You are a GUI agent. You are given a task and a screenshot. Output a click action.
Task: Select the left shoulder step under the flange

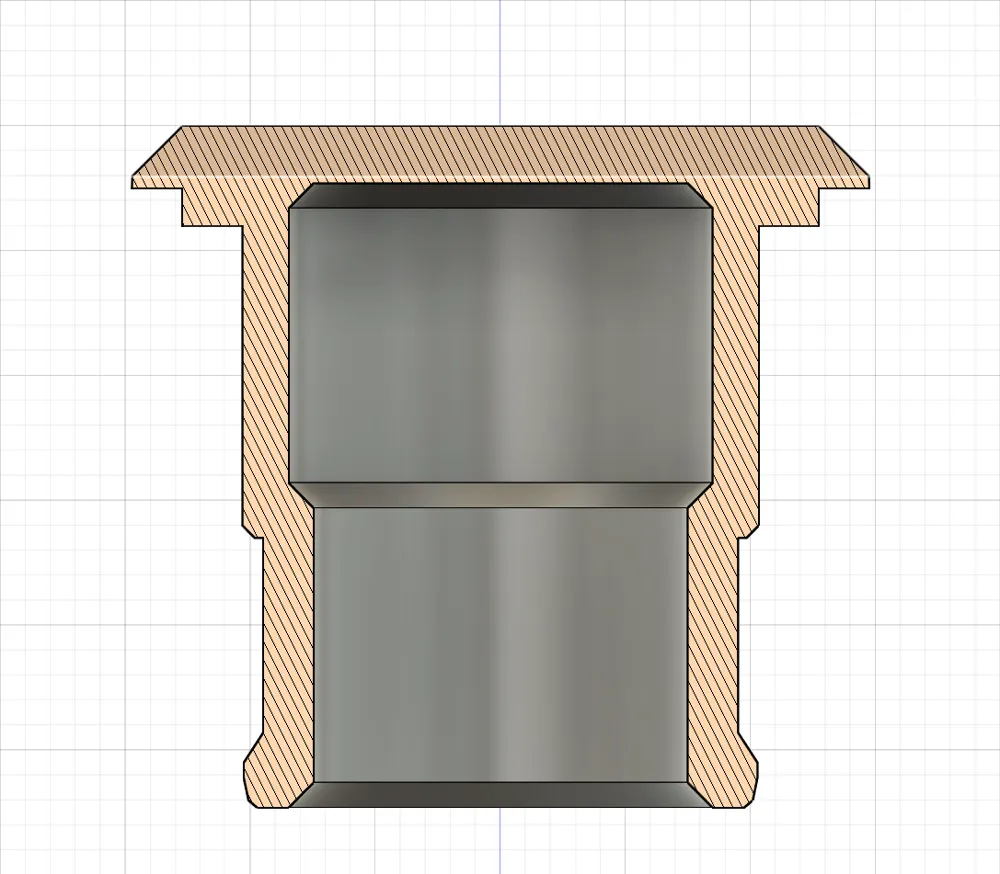212,207
